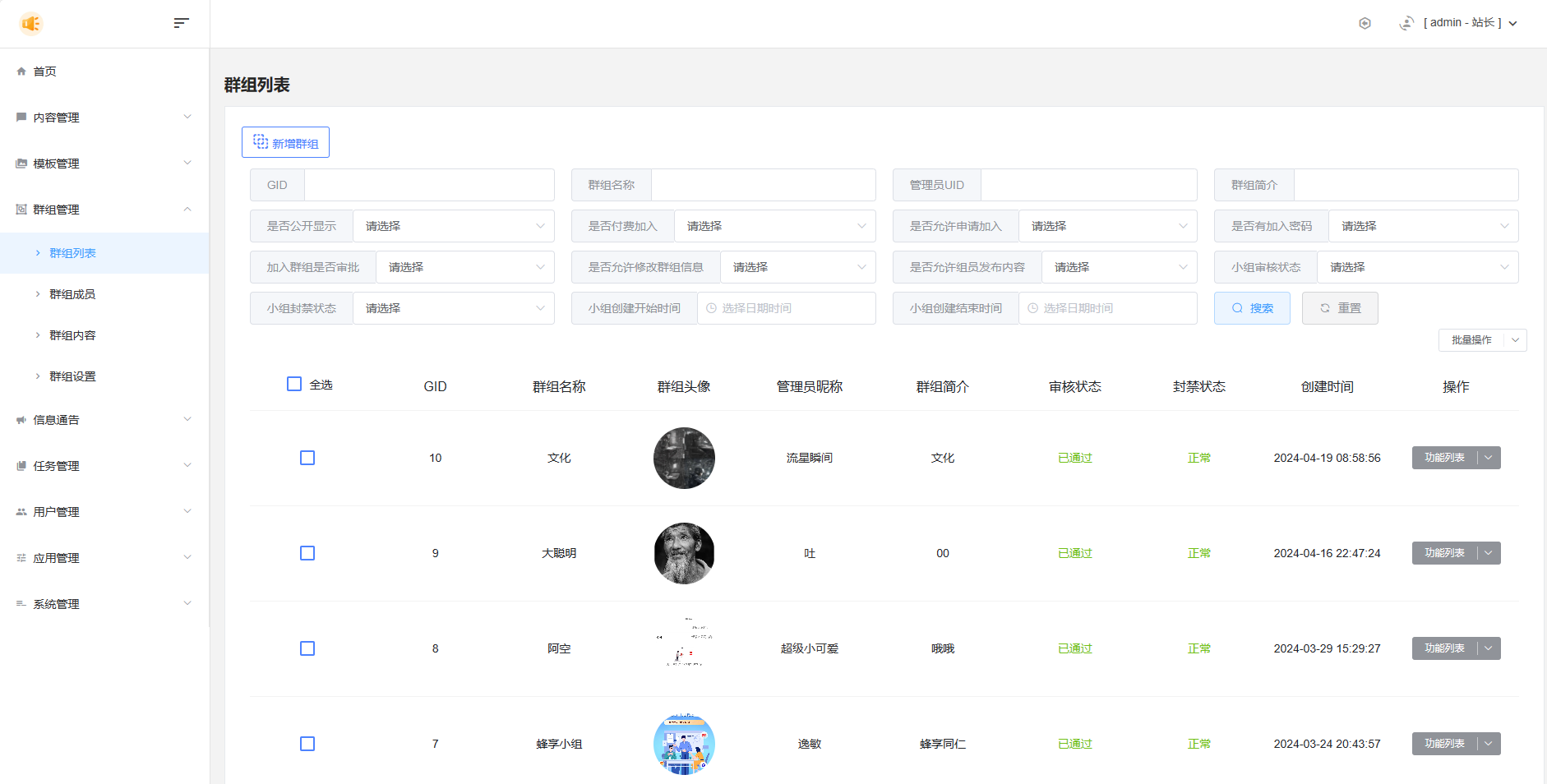
Task: Click the 新增群组 button
Action: [285, 142]
